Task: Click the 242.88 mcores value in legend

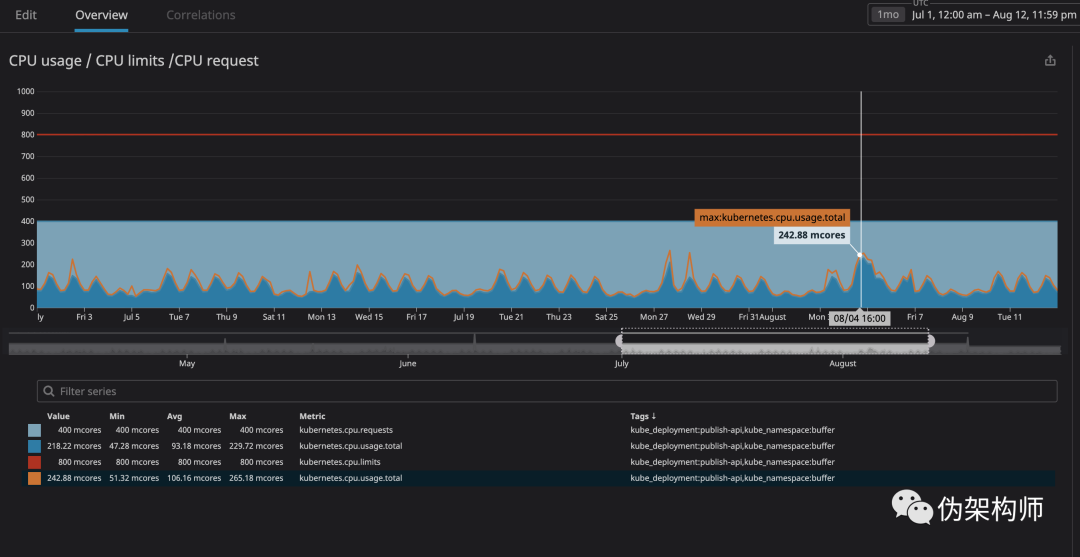Action: pos(74,478)
